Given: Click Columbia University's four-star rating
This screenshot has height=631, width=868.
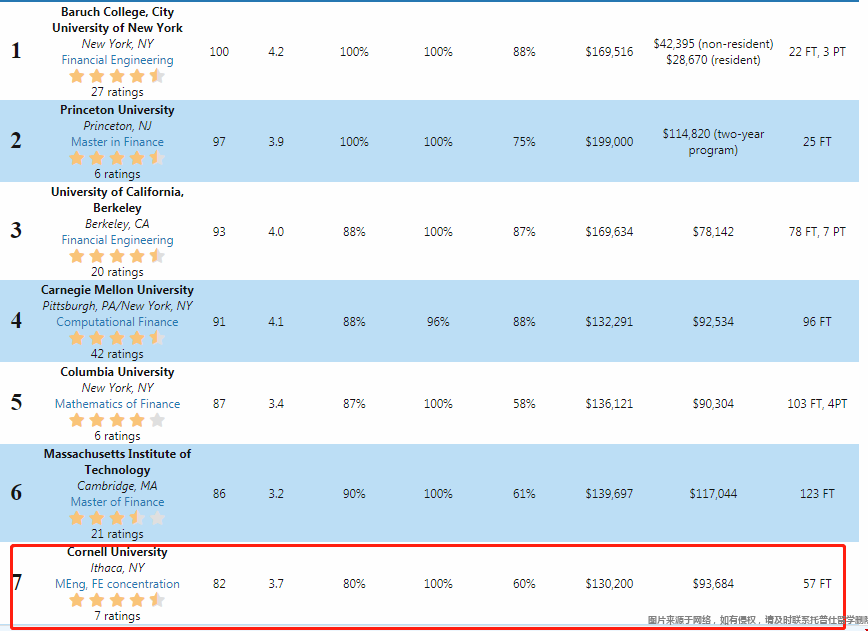Looking at the screenshot, I should [117, 420].
